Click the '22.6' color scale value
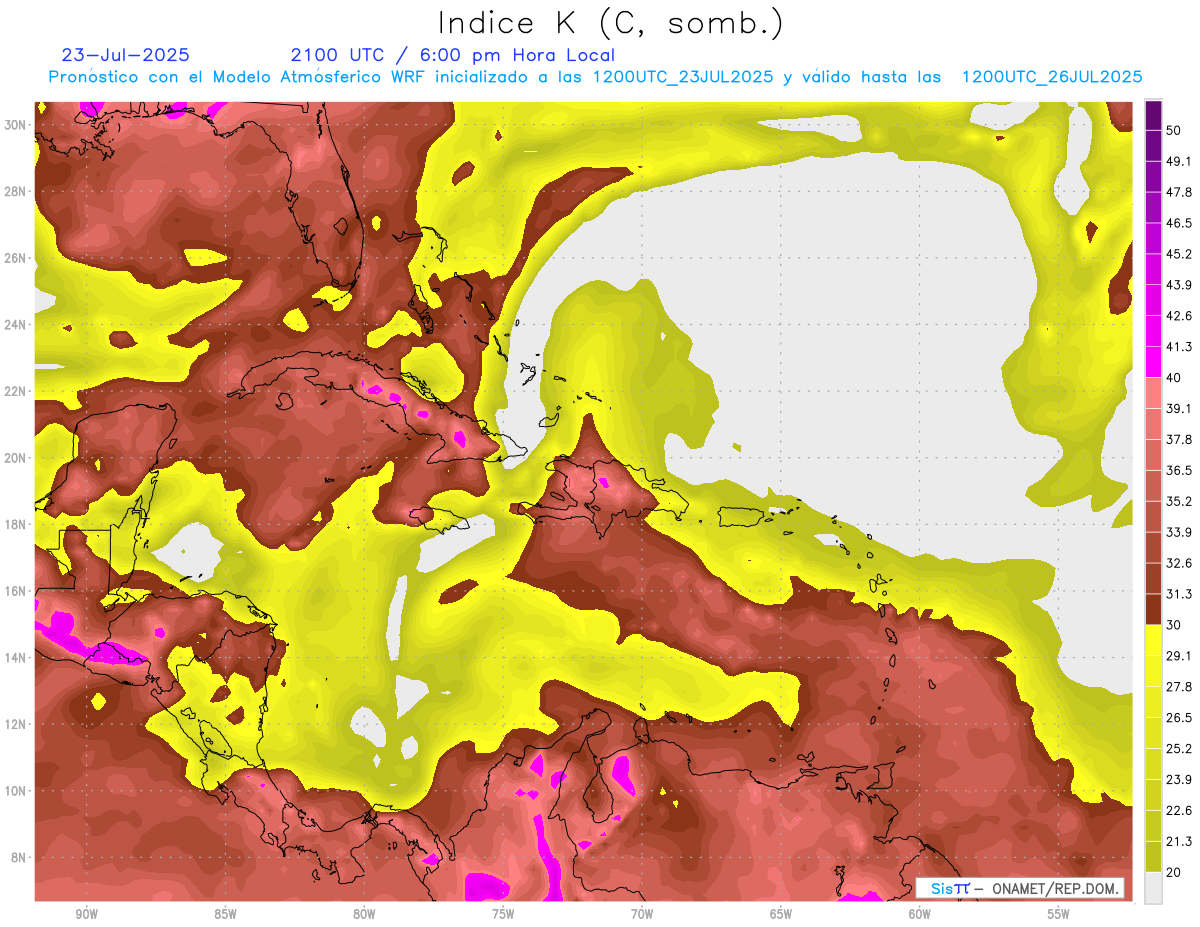The height and width of the screenshot is (927, 1200). pos(1178,811)
